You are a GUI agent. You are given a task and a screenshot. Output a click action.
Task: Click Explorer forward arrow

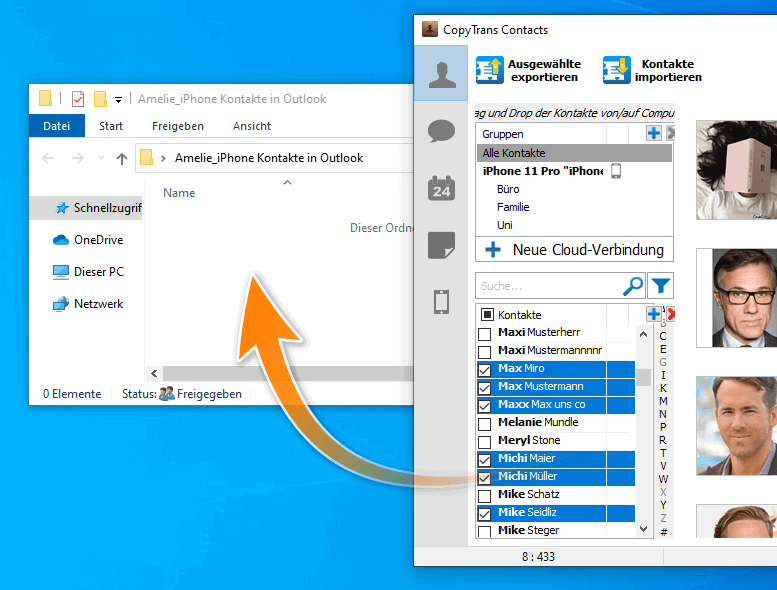coord(78,158)
